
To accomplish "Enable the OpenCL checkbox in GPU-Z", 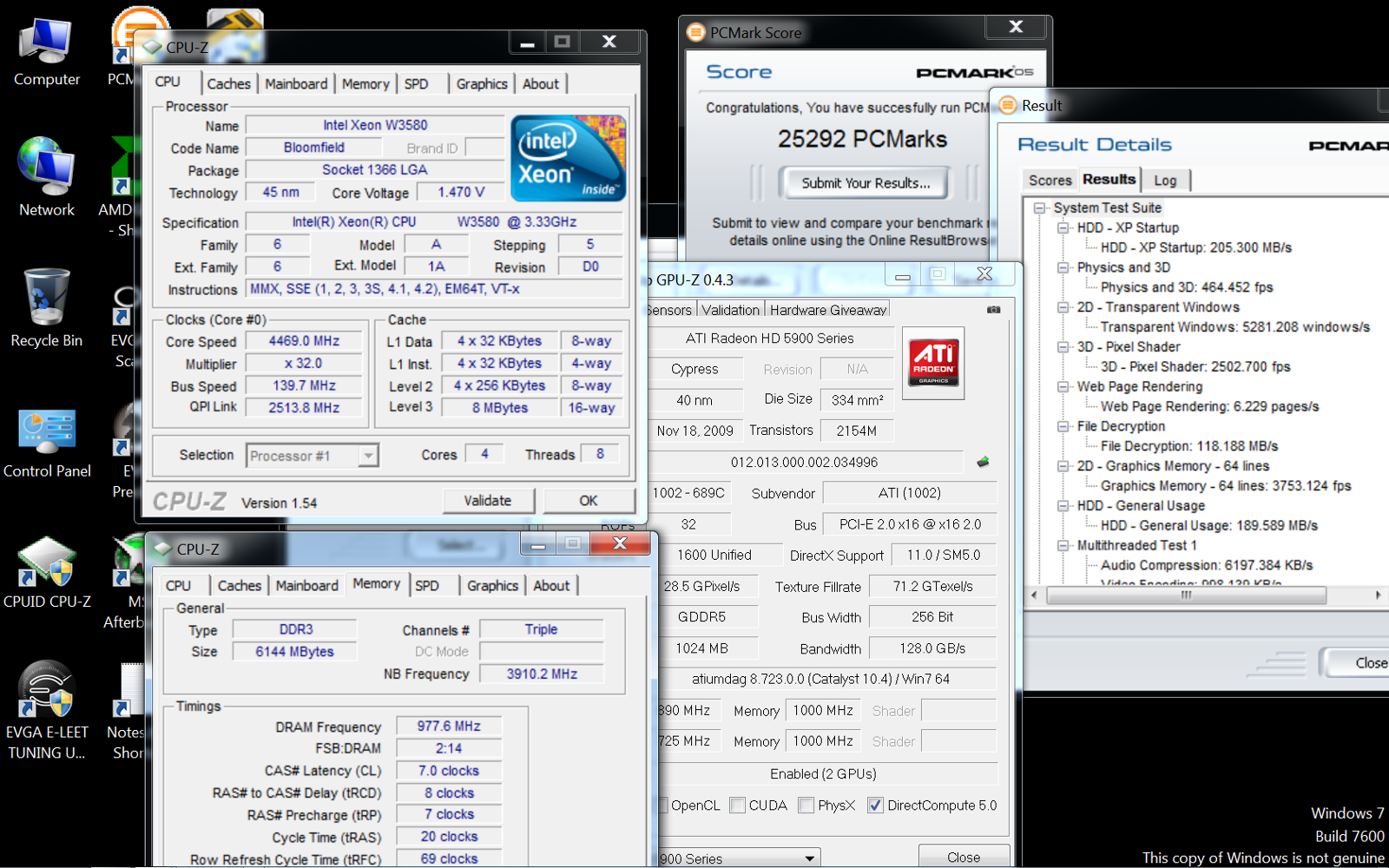I will tap(662, 806).
